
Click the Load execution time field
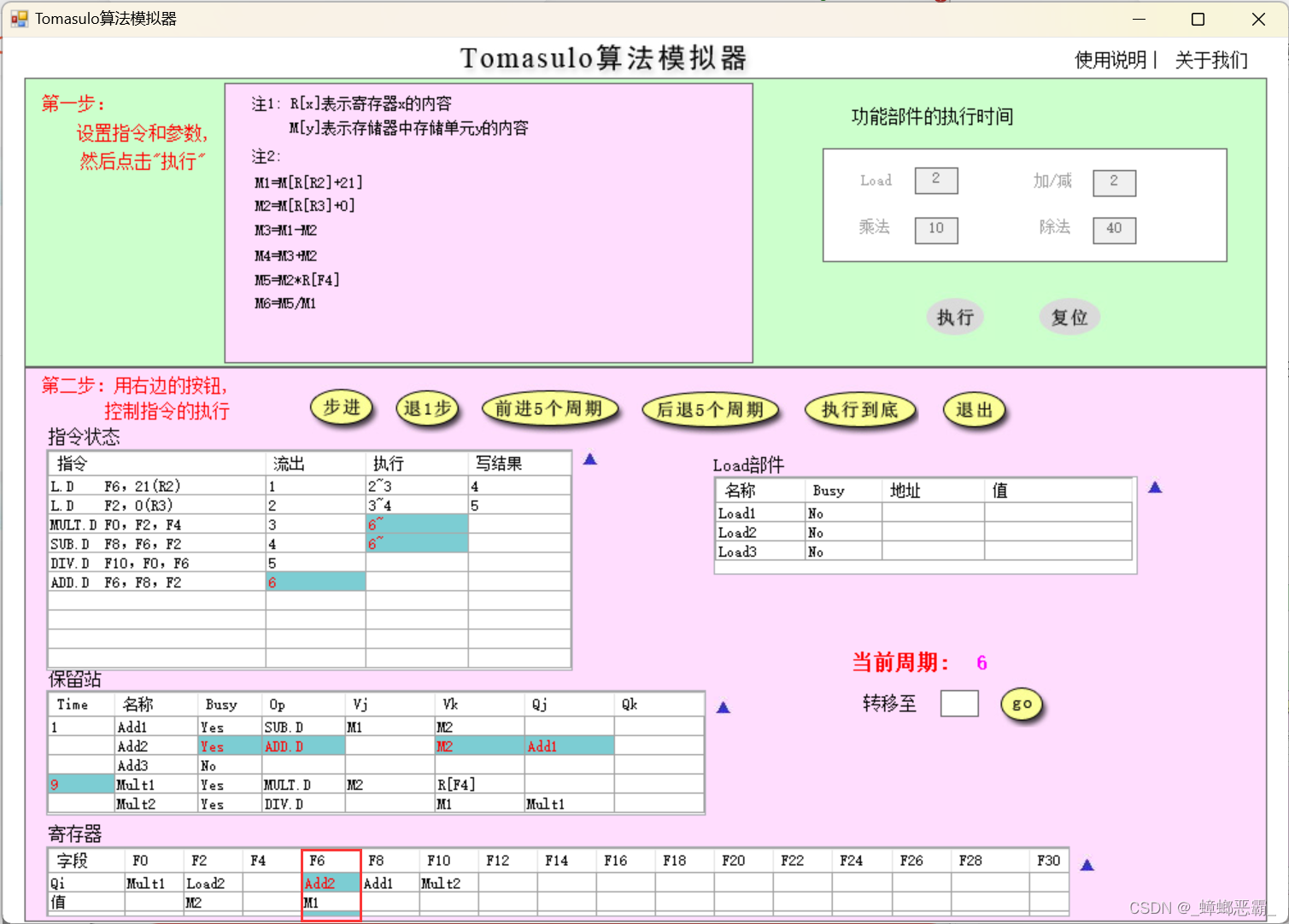point(936,180)
